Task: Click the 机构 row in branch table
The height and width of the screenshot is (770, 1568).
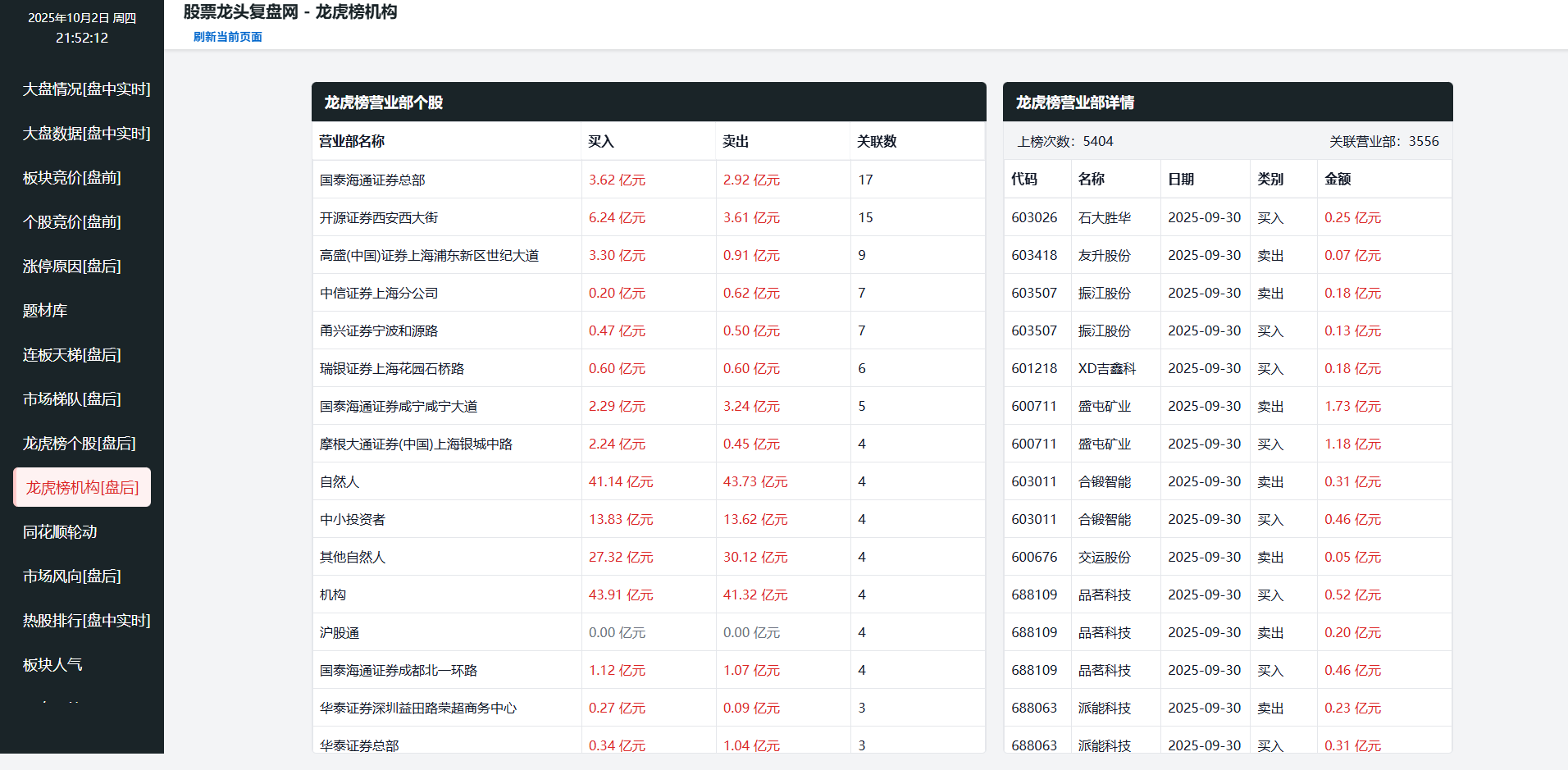Action: click(x=333, y=595)
